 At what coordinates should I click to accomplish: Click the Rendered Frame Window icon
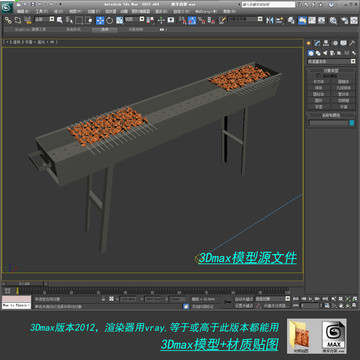[354, 20]
